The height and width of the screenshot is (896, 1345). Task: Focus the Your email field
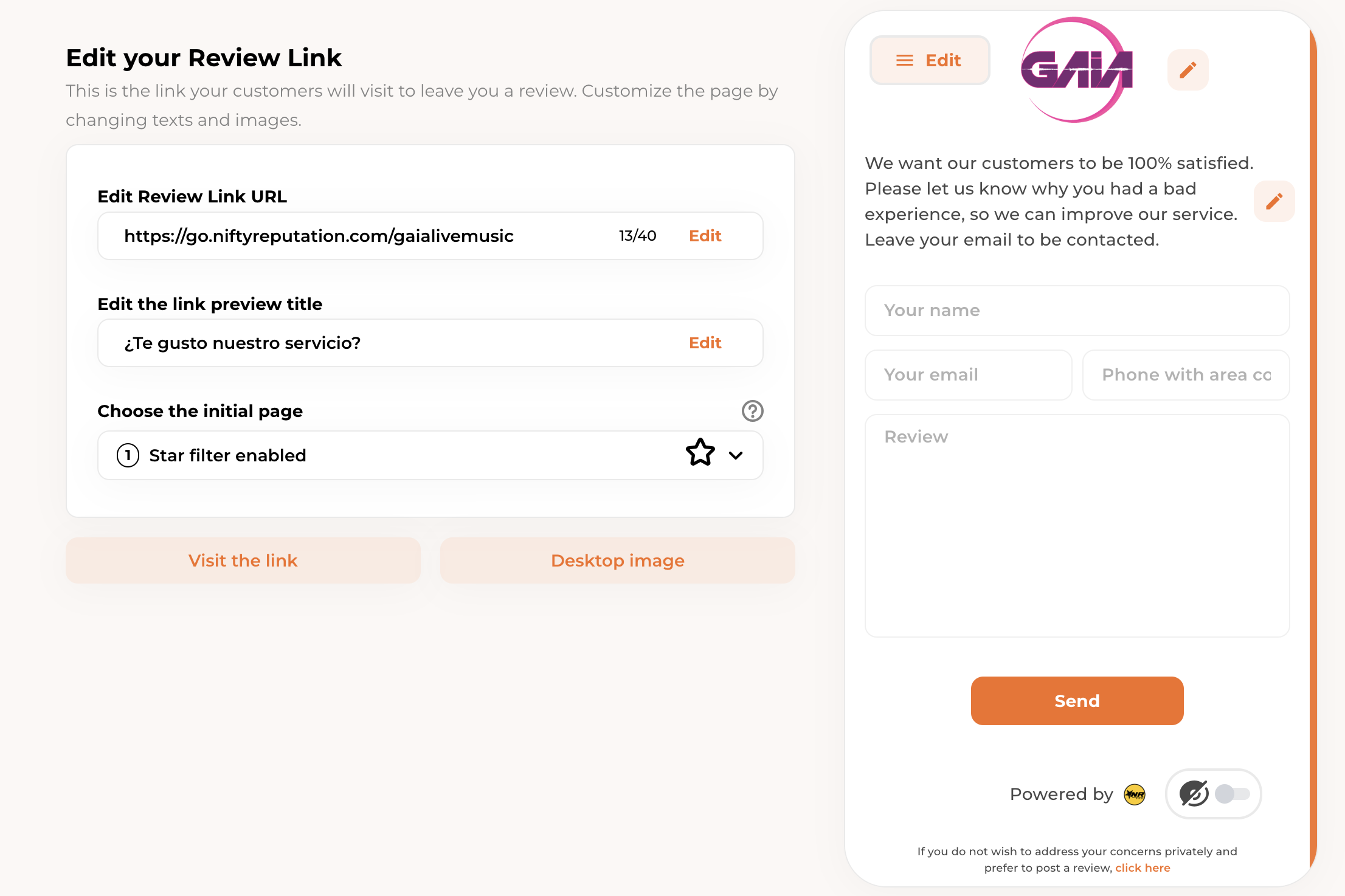968,375
